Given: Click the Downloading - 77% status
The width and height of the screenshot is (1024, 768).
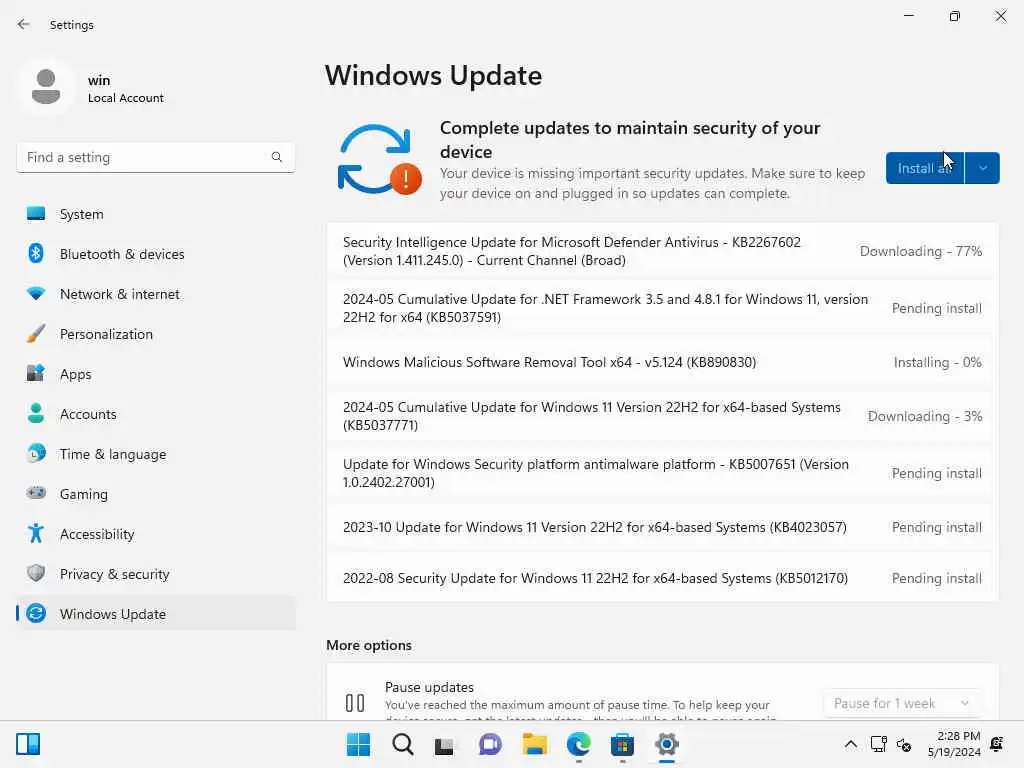Looking at the screenshot, I should point(921,251).
